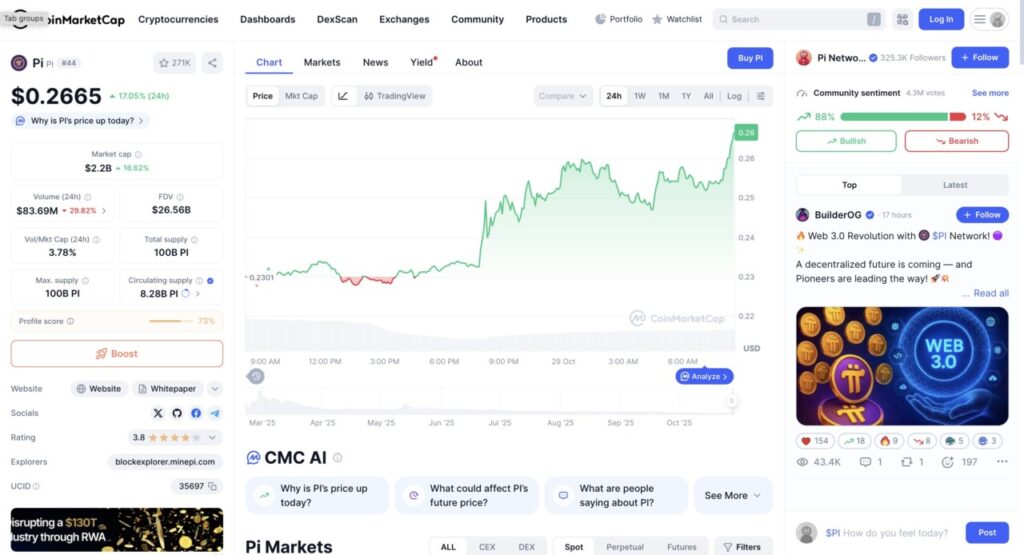Open the DexScan menu item
Viewport: 1024px width, 555px height.
tap(337, 19)
